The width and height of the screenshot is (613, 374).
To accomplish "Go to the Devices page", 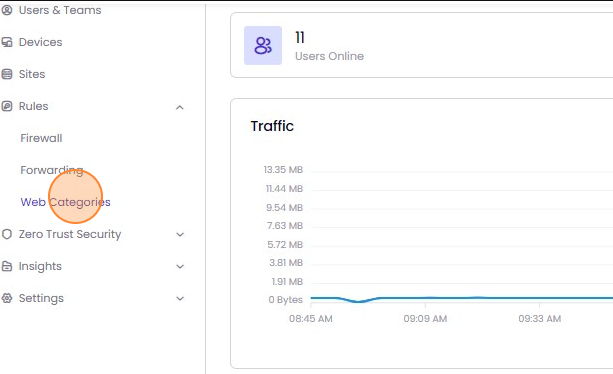I will pyautogui.click(x=40, y=42).
